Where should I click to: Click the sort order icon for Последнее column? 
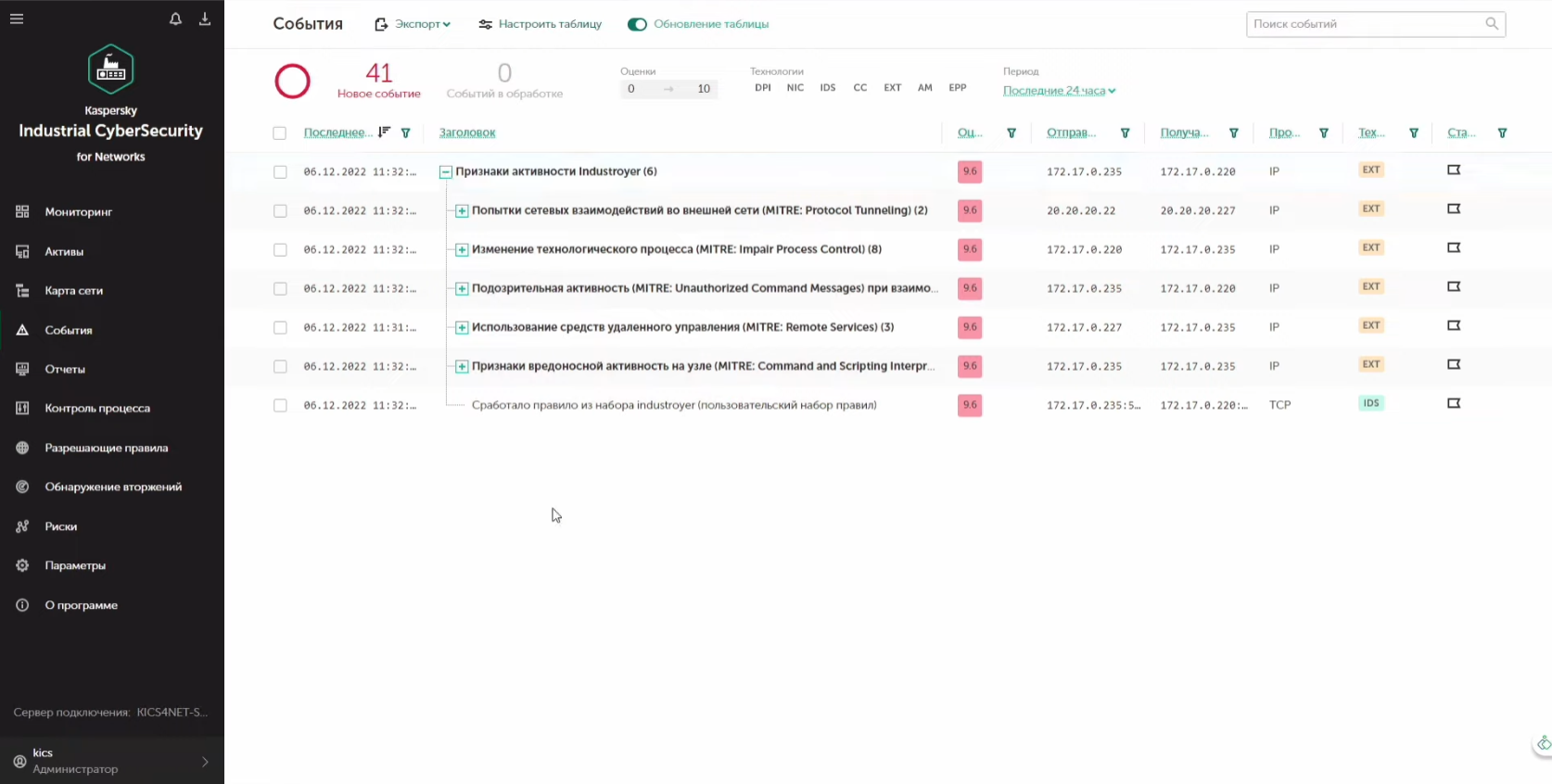coord(384,133)
